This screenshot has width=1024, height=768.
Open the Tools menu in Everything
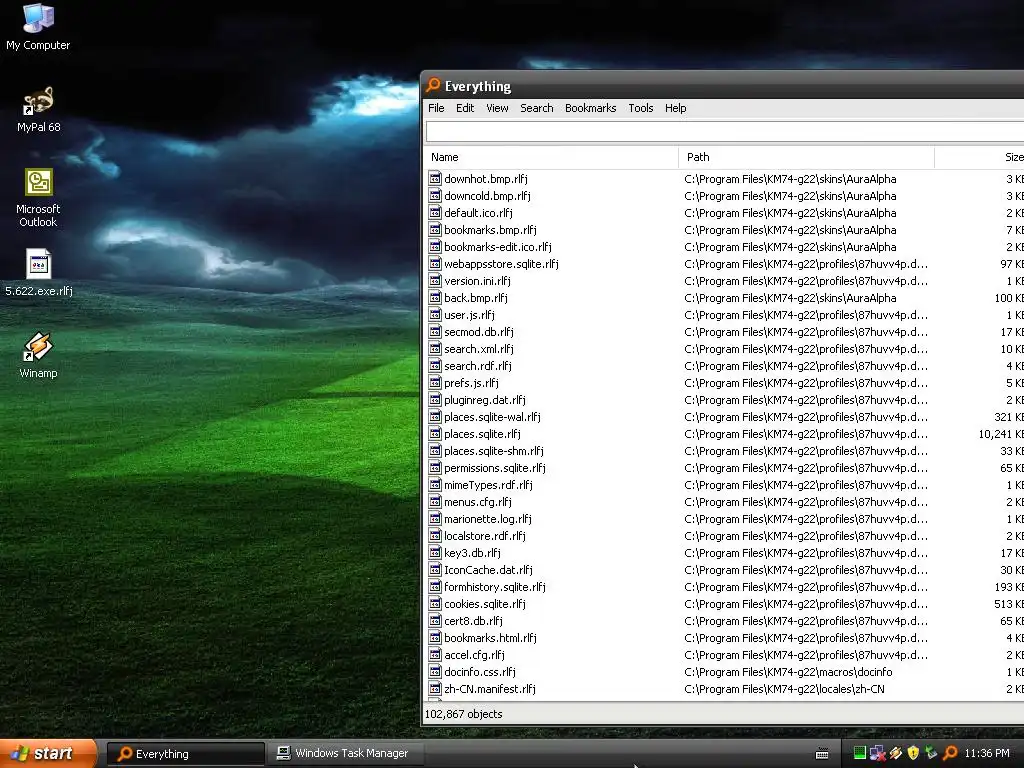(641, 108)
